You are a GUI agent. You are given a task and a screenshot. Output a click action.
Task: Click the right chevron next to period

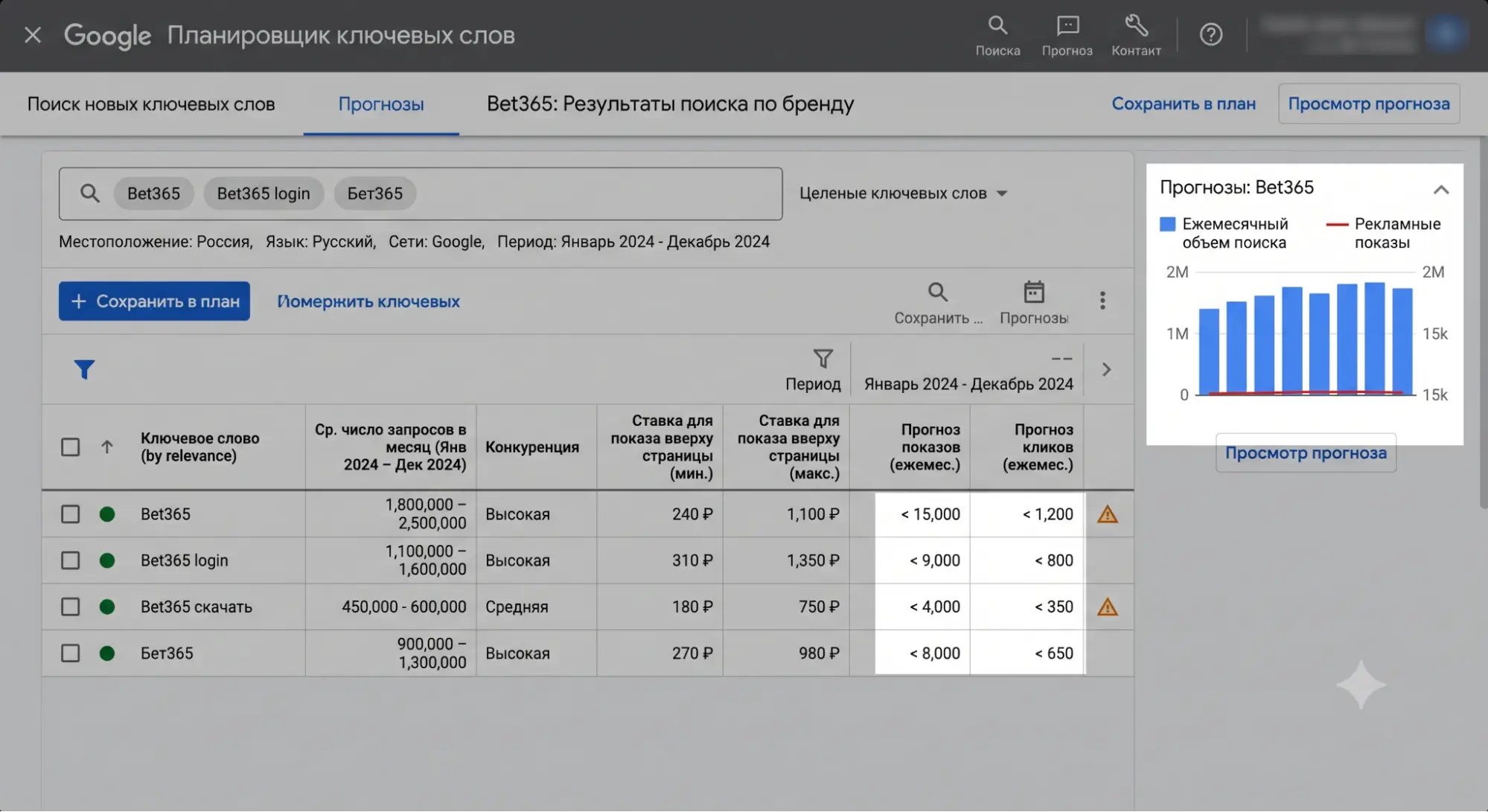coord(1107,370)
